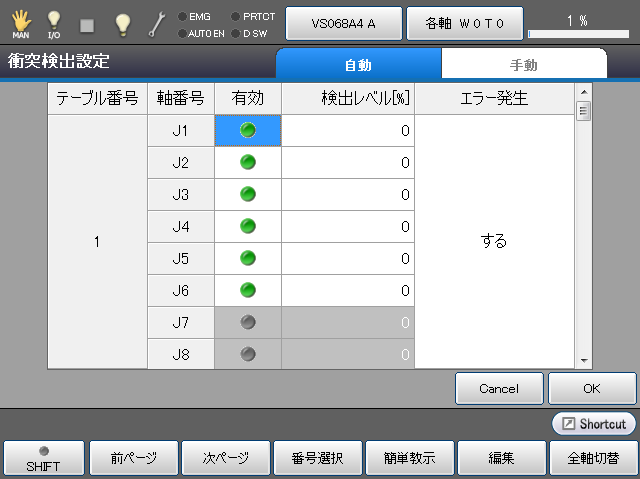Toggle J3 axis enabled green lamp

point(248,194)
